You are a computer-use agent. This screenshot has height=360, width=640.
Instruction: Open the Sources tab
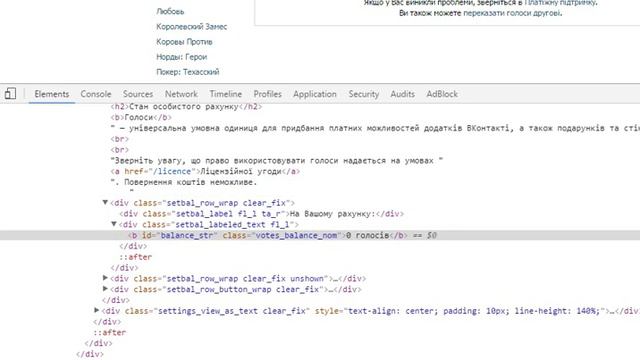[138, 94]
